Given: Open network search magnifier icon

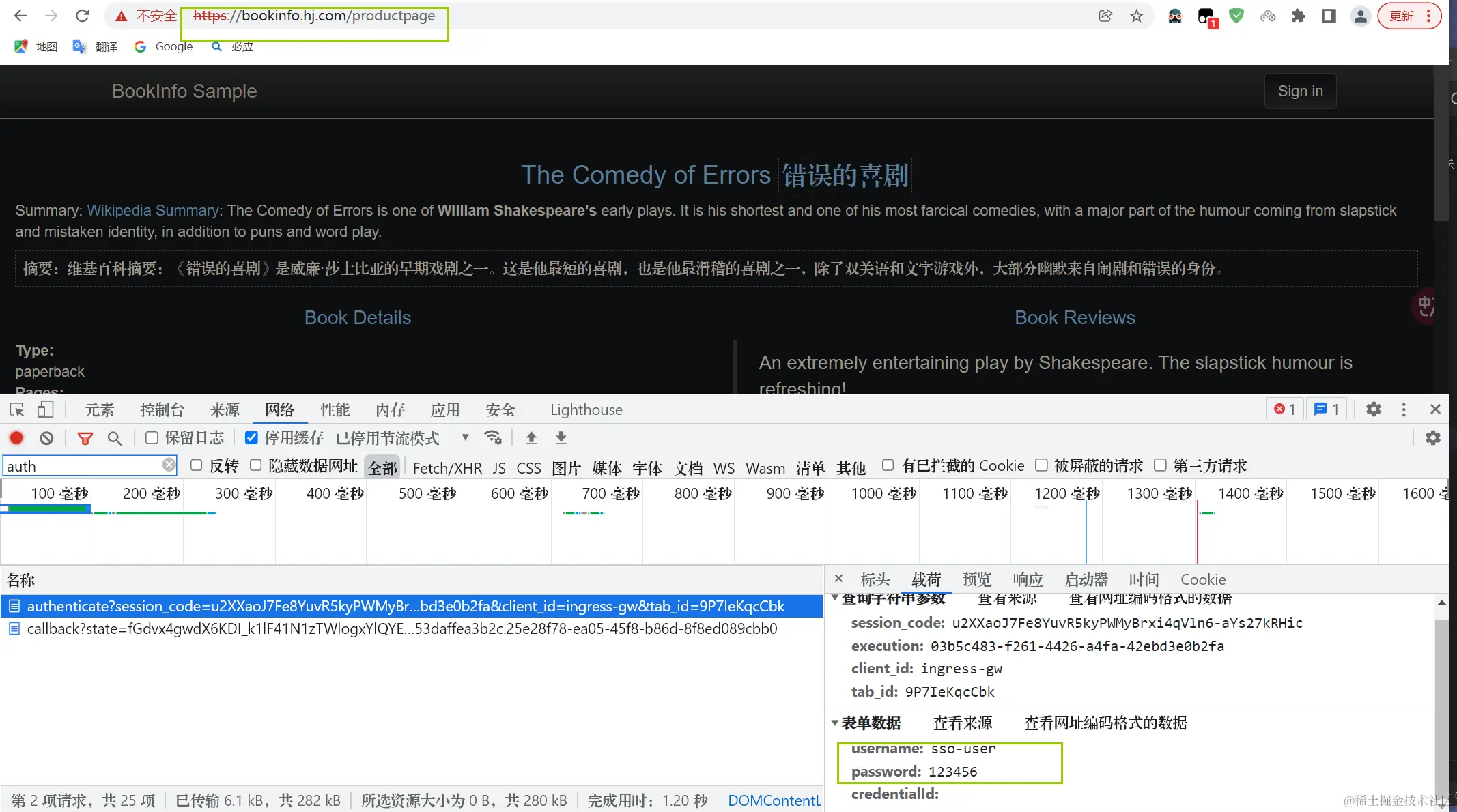Looking at the screenshot, I should [x=115, y=438].
